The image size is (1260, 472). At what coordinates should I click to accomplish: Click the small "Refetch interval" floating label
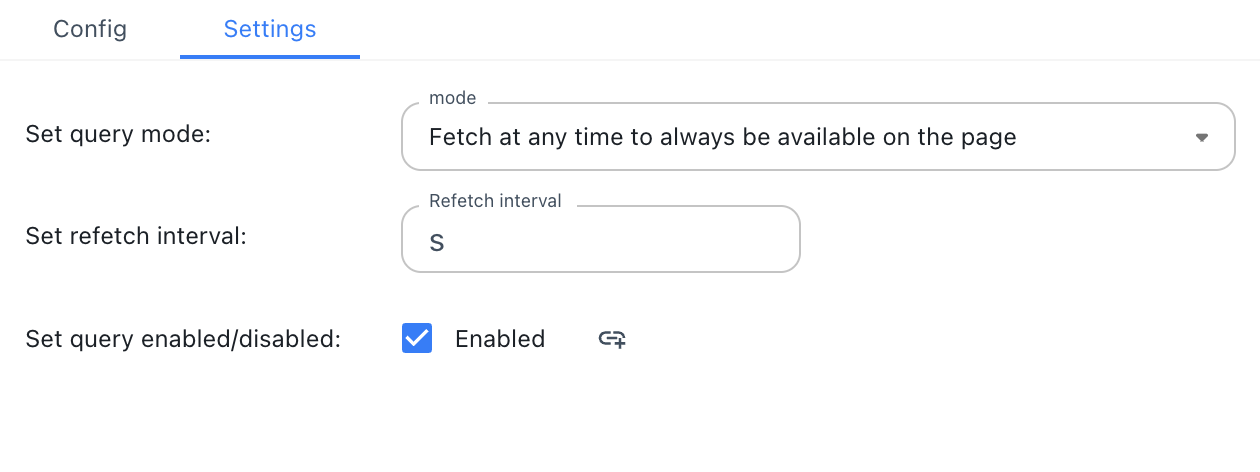tap(495, 201)
